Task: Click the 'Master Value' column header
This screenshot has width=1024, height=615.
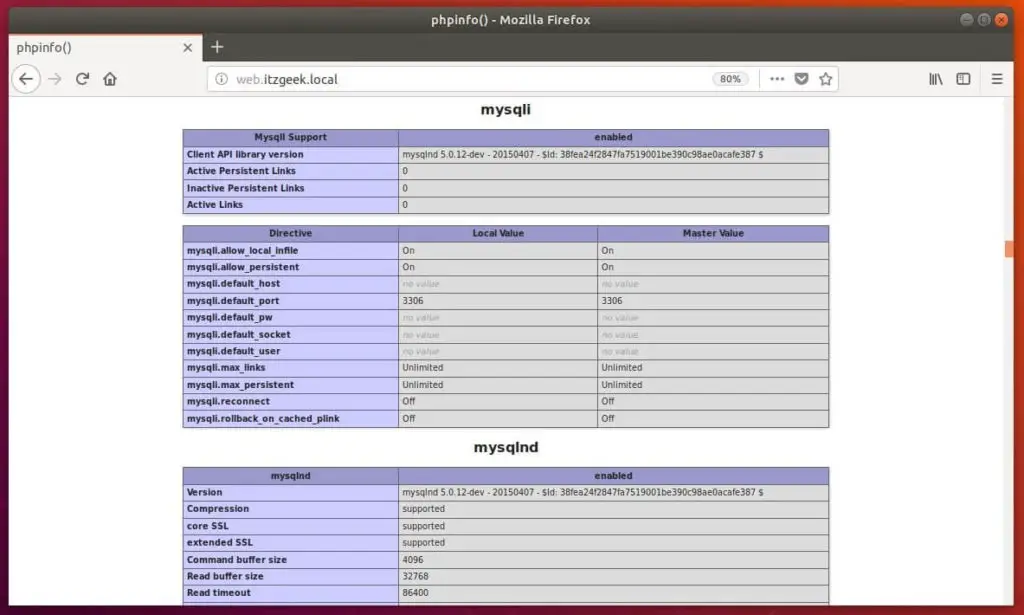Action: coord(713,233)
